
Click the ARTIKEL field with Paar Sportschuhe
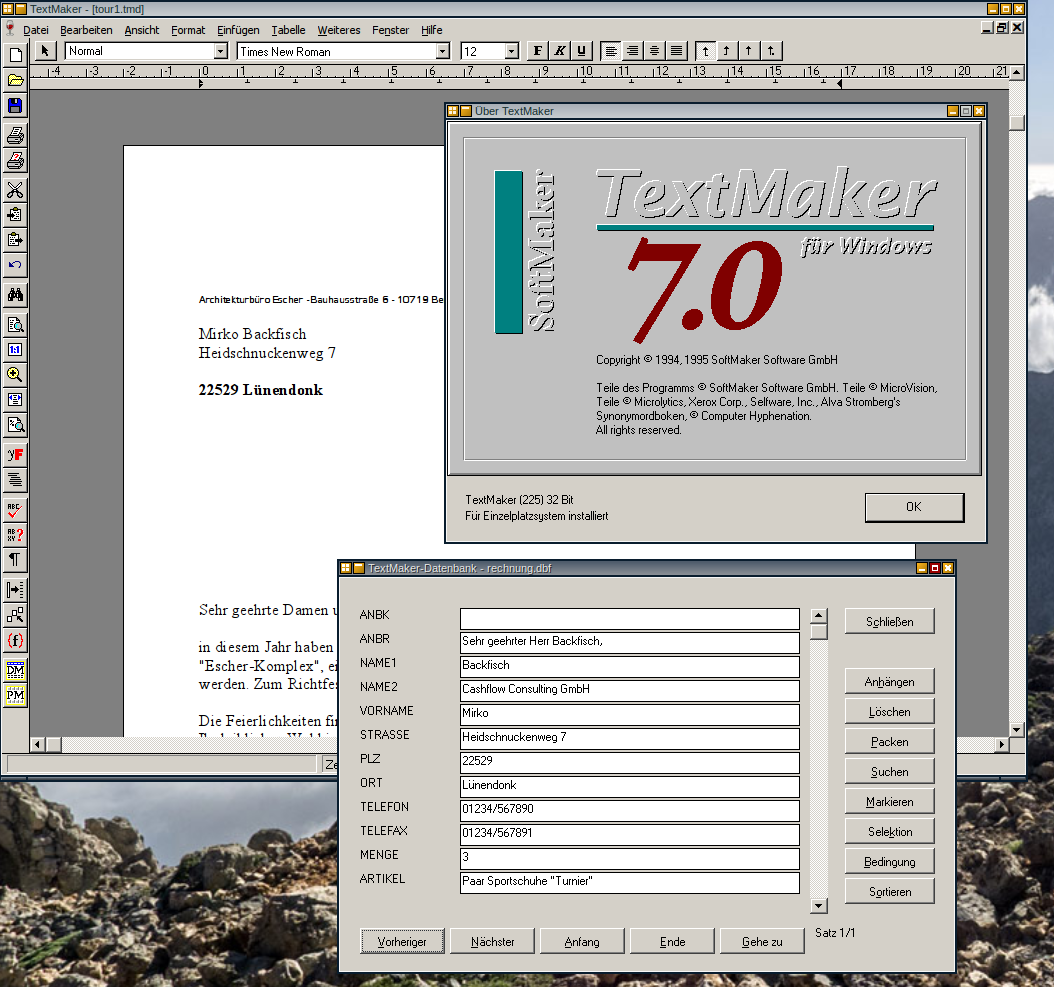(x=630, y=881)
